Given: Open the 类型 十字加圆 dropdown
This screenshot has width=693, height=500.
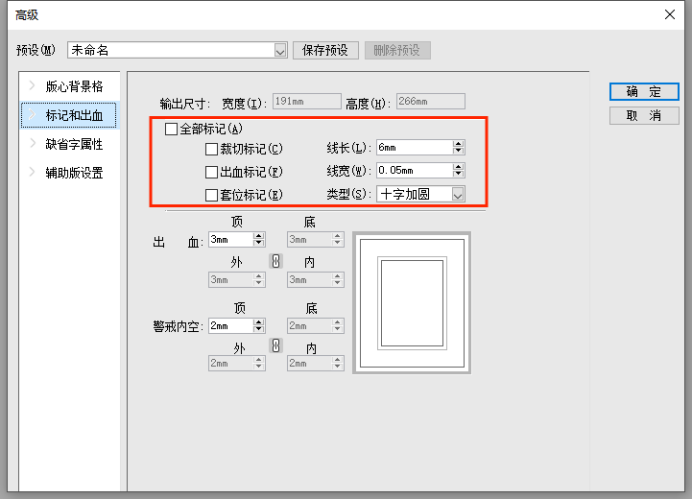Looking at the screenshot, I should tap(458, 195).
